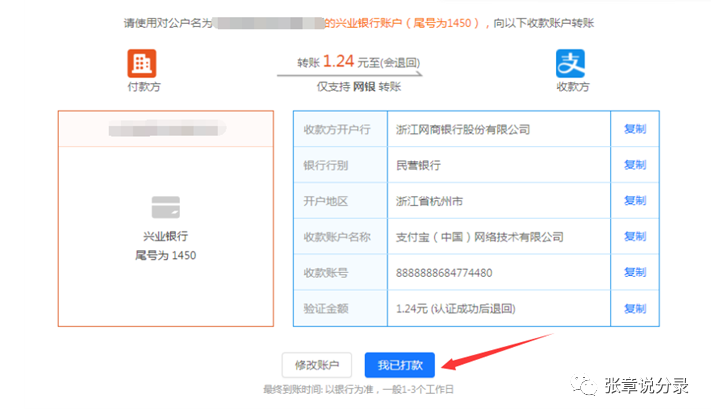Copy the 银行行别 value
This screenshot has width=711, height=416.
tap(634, 165)
